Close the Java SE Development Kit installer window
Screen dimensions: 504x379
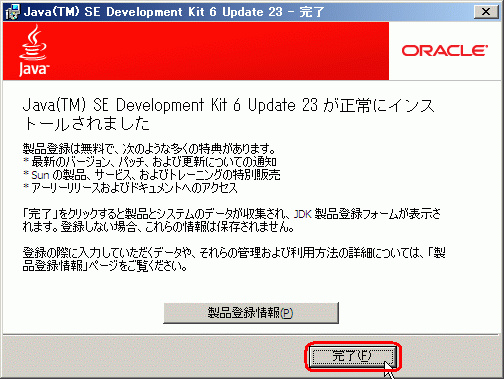[x=486, y=12]
